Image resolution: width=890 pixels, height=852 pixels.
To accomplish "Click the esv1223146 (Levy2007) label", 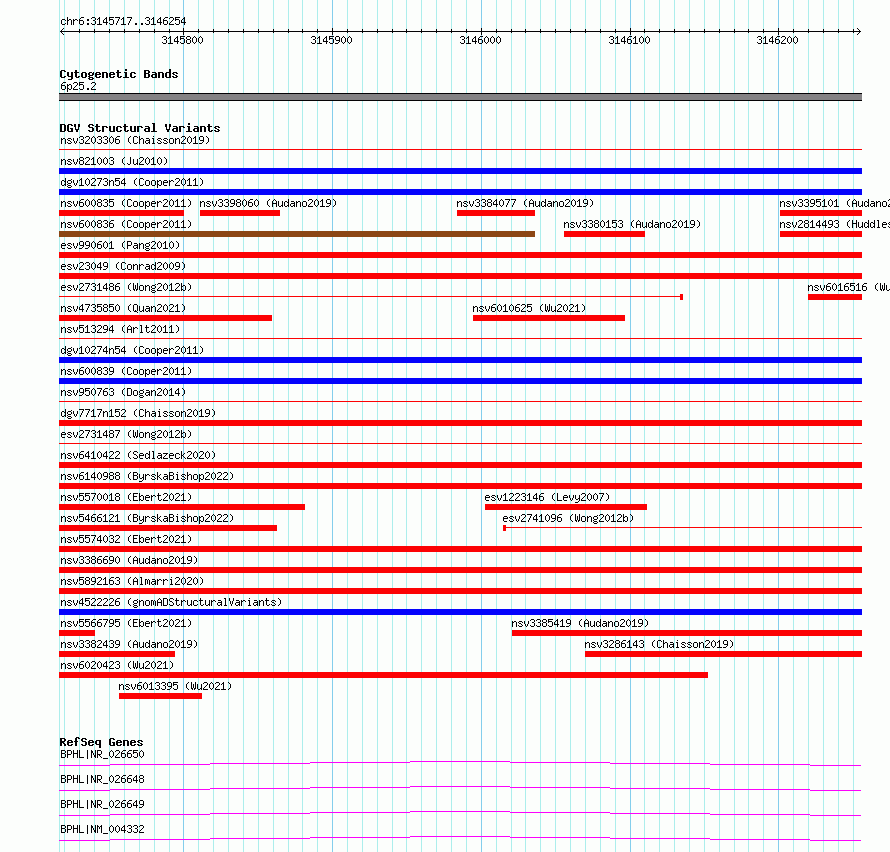I will (547, 497).
